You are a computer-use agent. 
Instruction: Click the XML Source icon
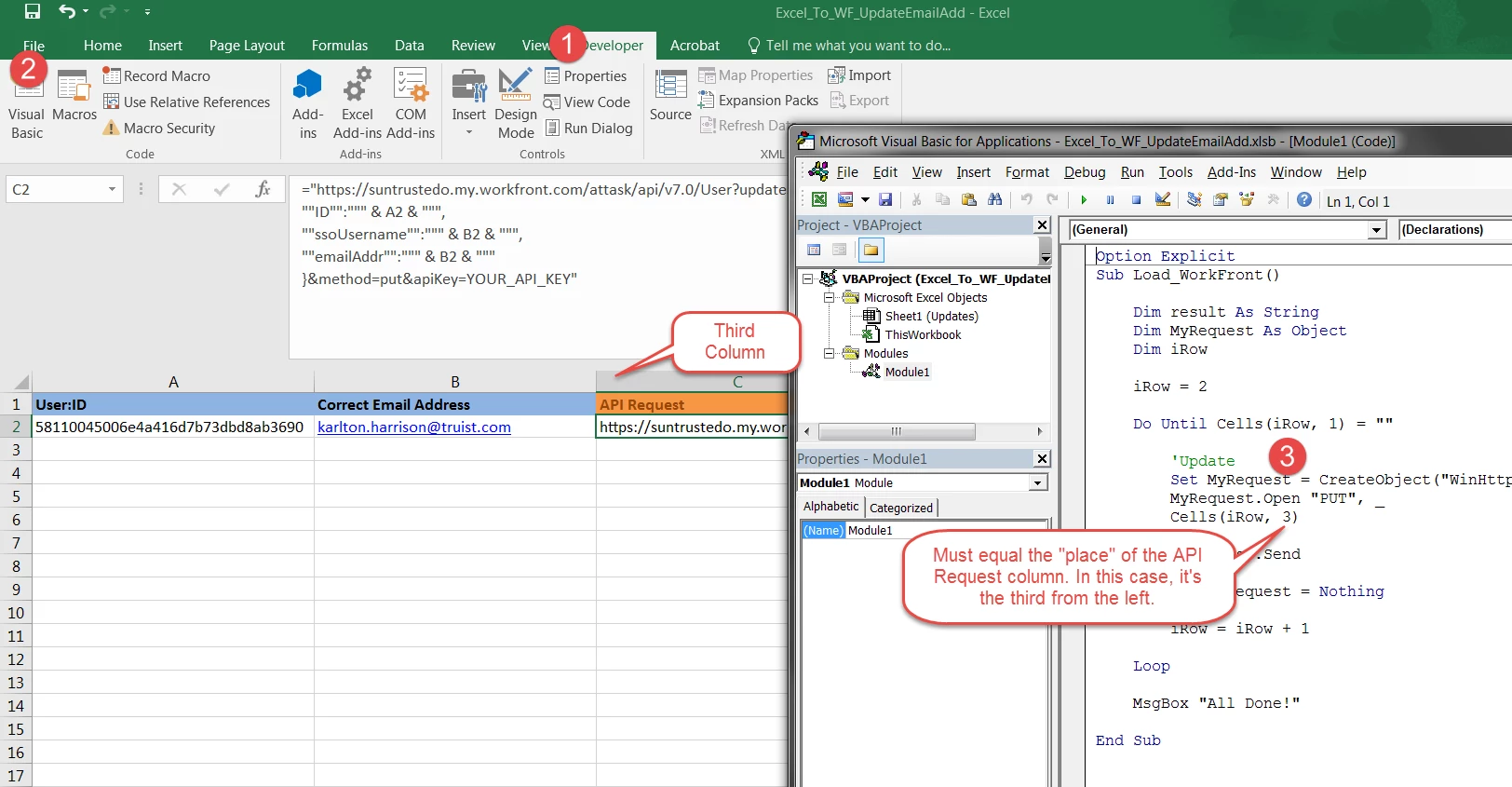670,86
